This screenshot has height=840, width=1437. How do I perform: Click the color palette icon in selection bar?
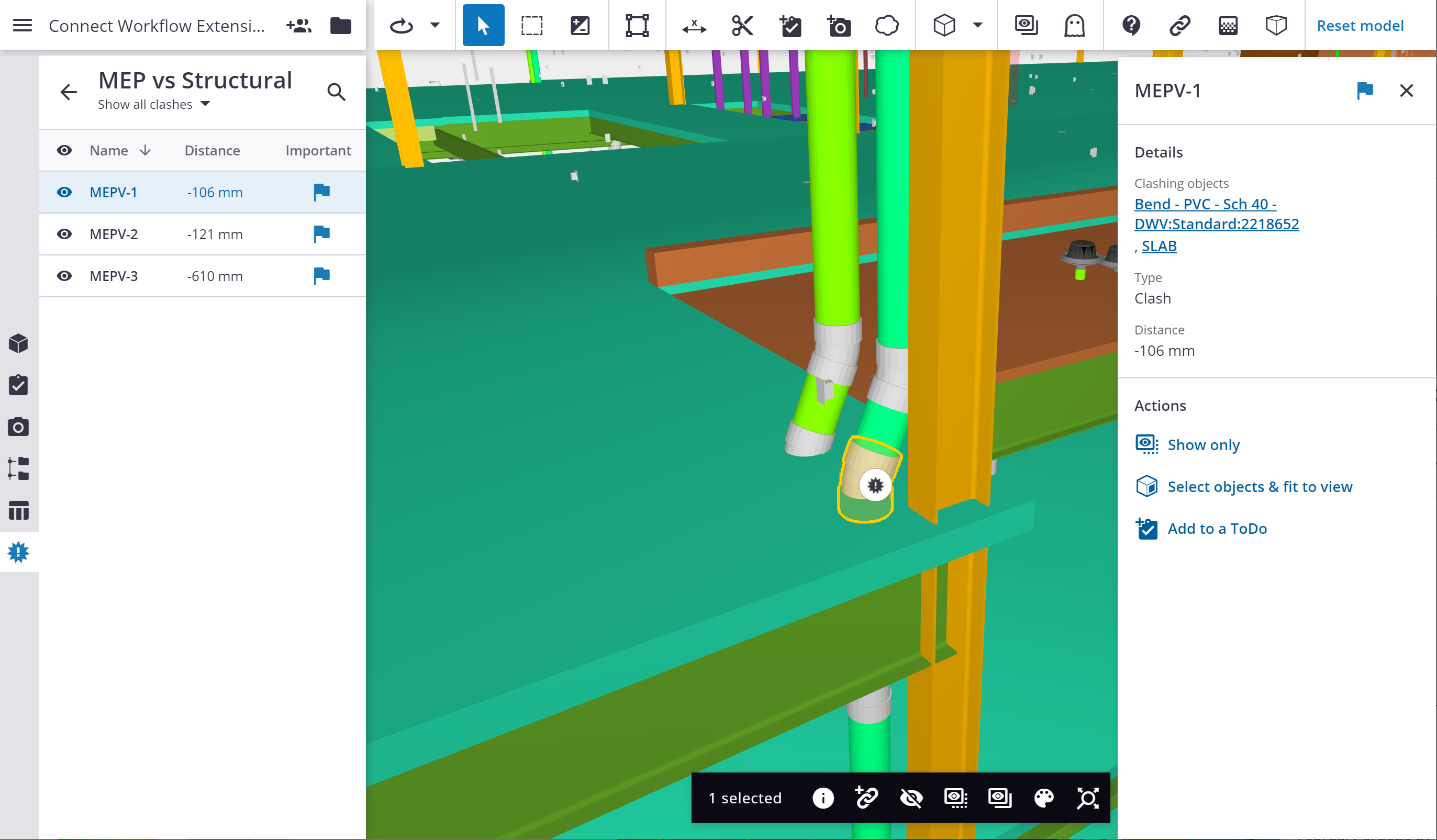(x=1043, y=798)
